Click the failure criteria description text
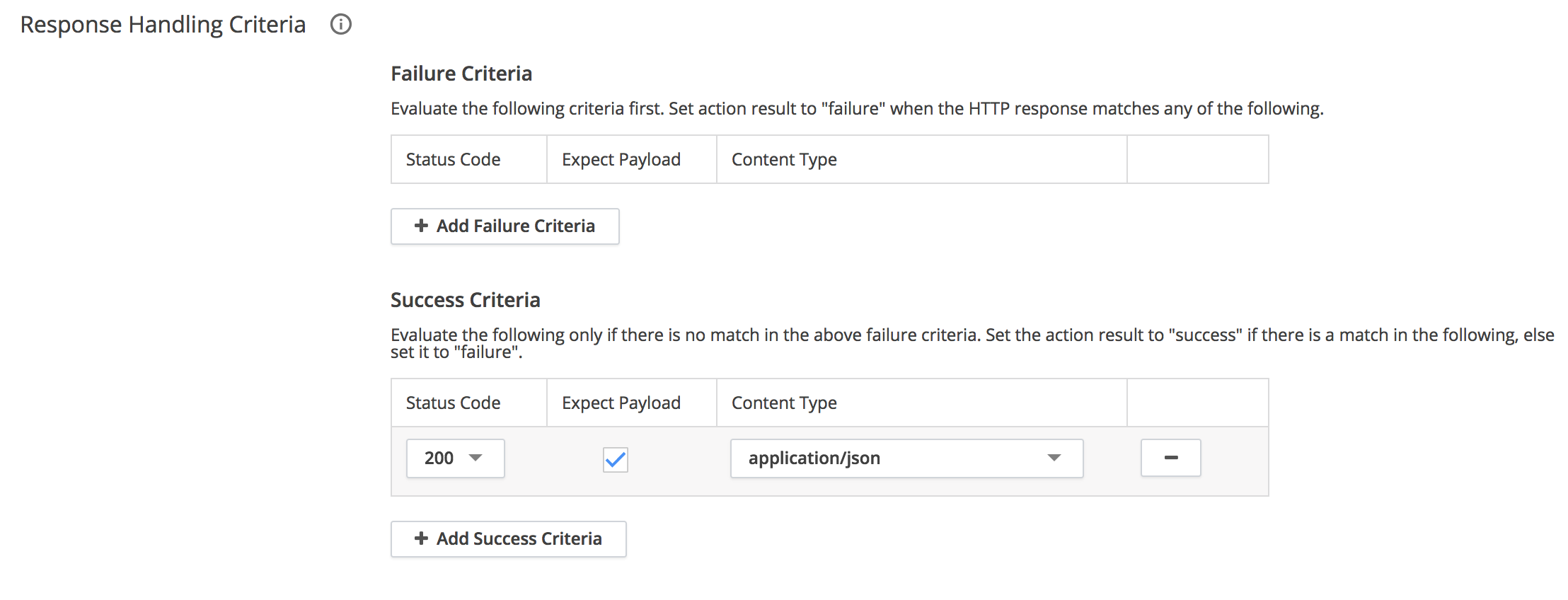This screenshot has height=600, width=1568. point(856,109)
